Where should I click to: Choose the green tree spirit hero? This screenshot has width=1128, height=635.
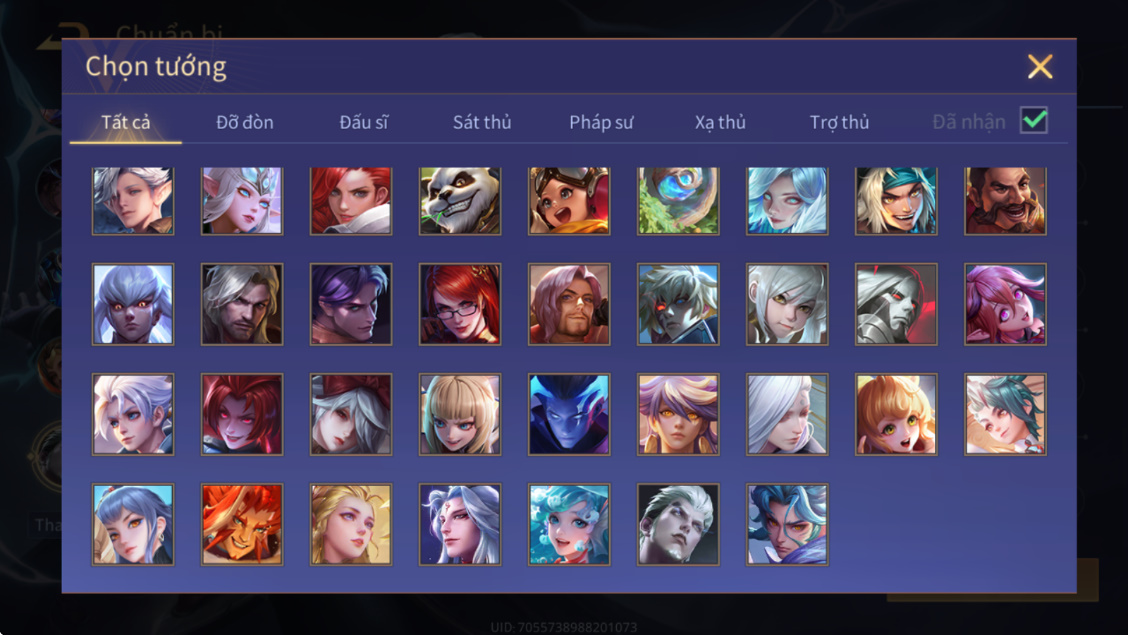[x=678, y=201]
